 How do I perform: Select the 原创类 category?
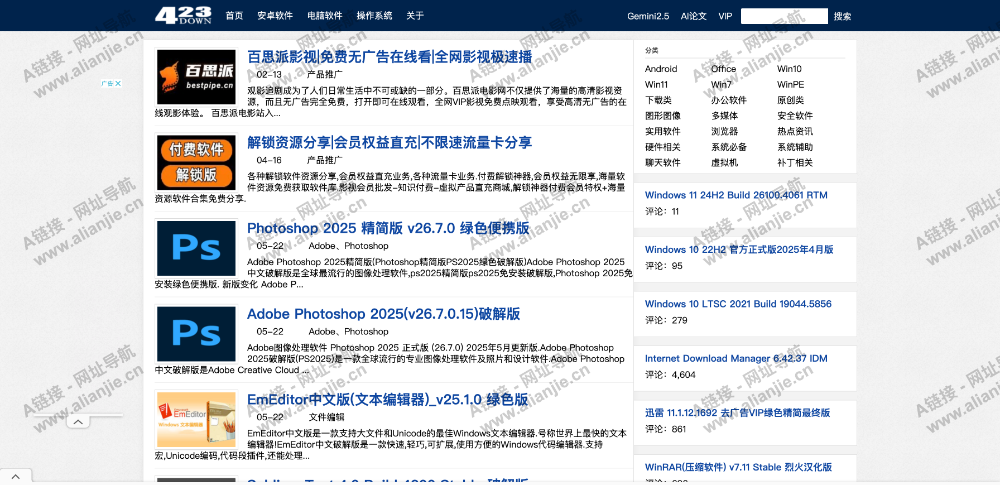click(x=790, y=100)
